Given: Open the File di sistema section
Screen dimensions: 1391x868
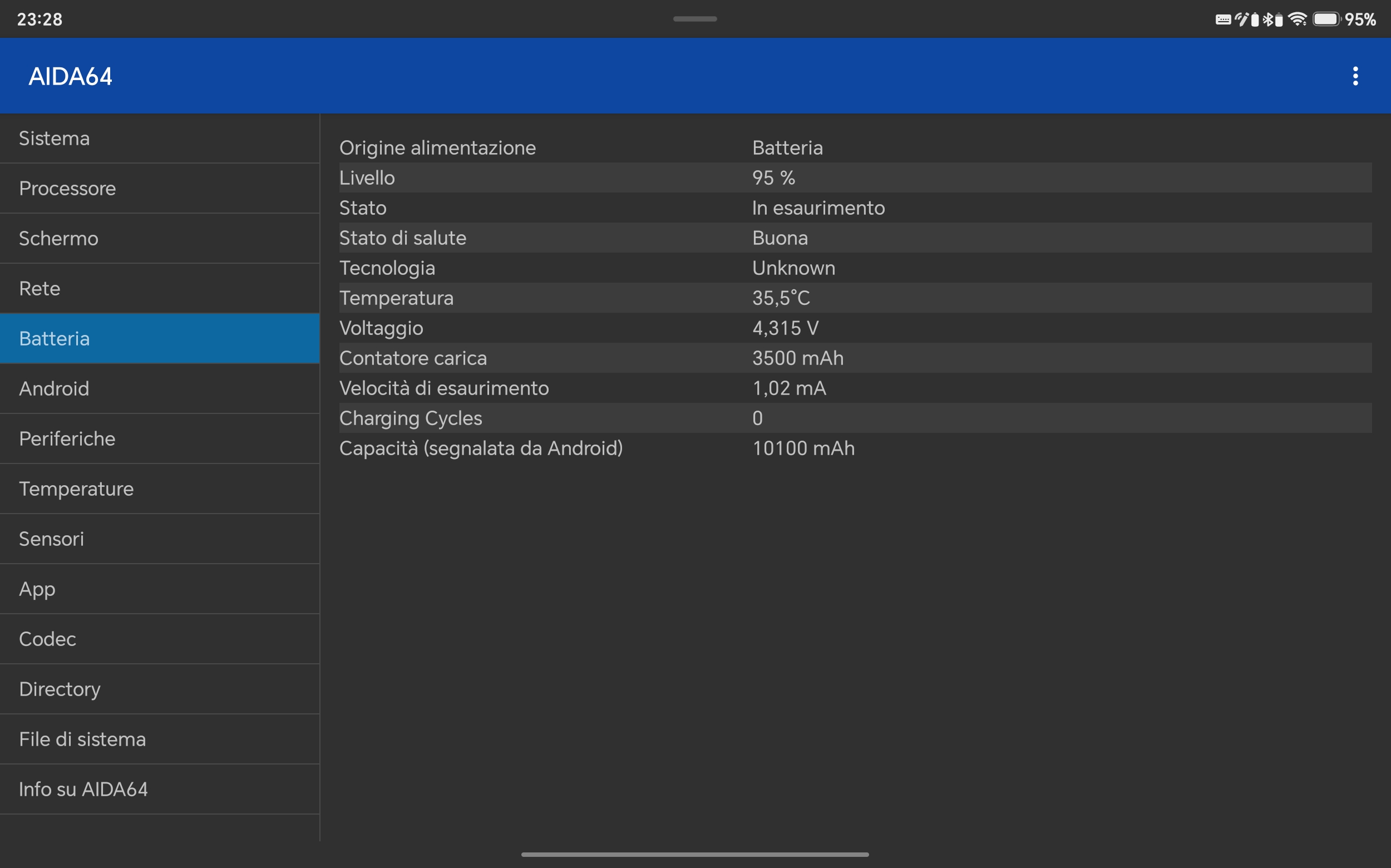Looking at the screenshot, I should 160,739.
